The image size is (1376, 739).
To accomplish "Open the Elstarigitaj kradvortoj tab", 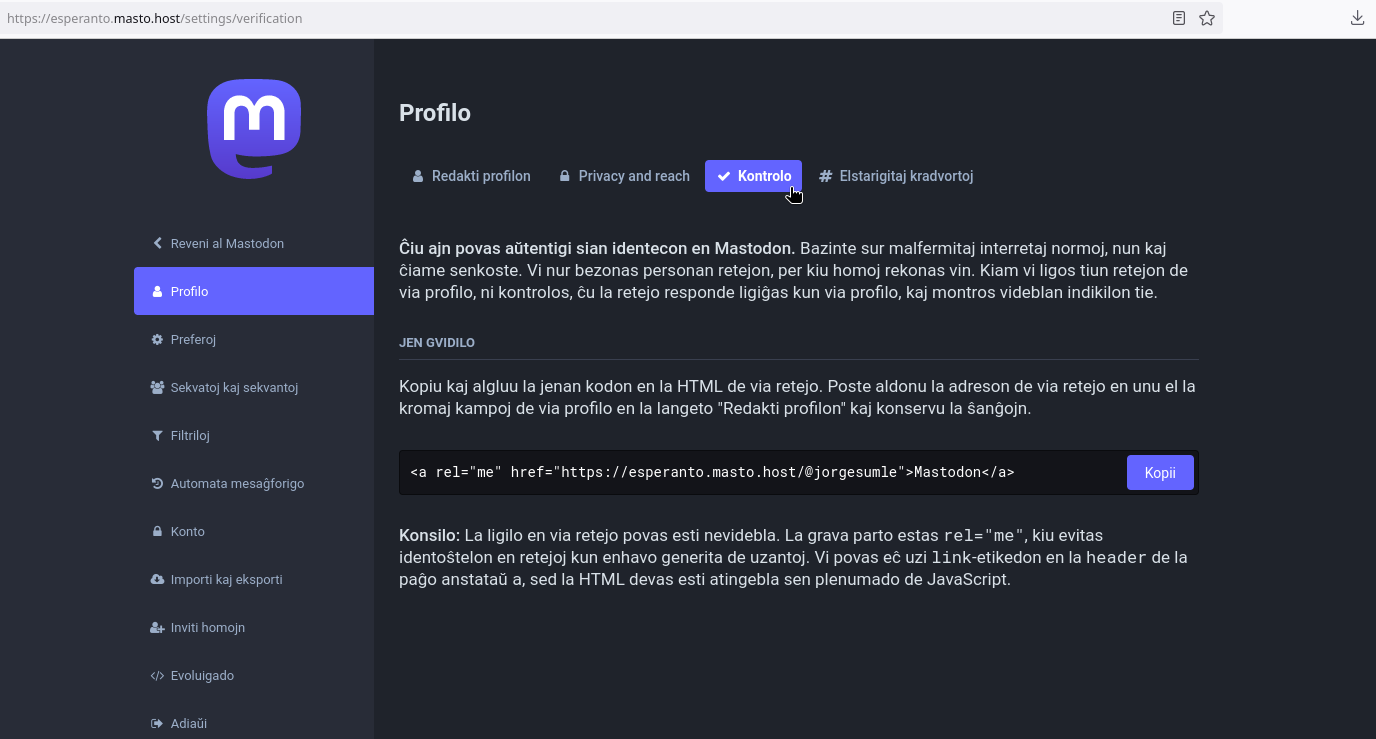I will [x=895, y=176].
